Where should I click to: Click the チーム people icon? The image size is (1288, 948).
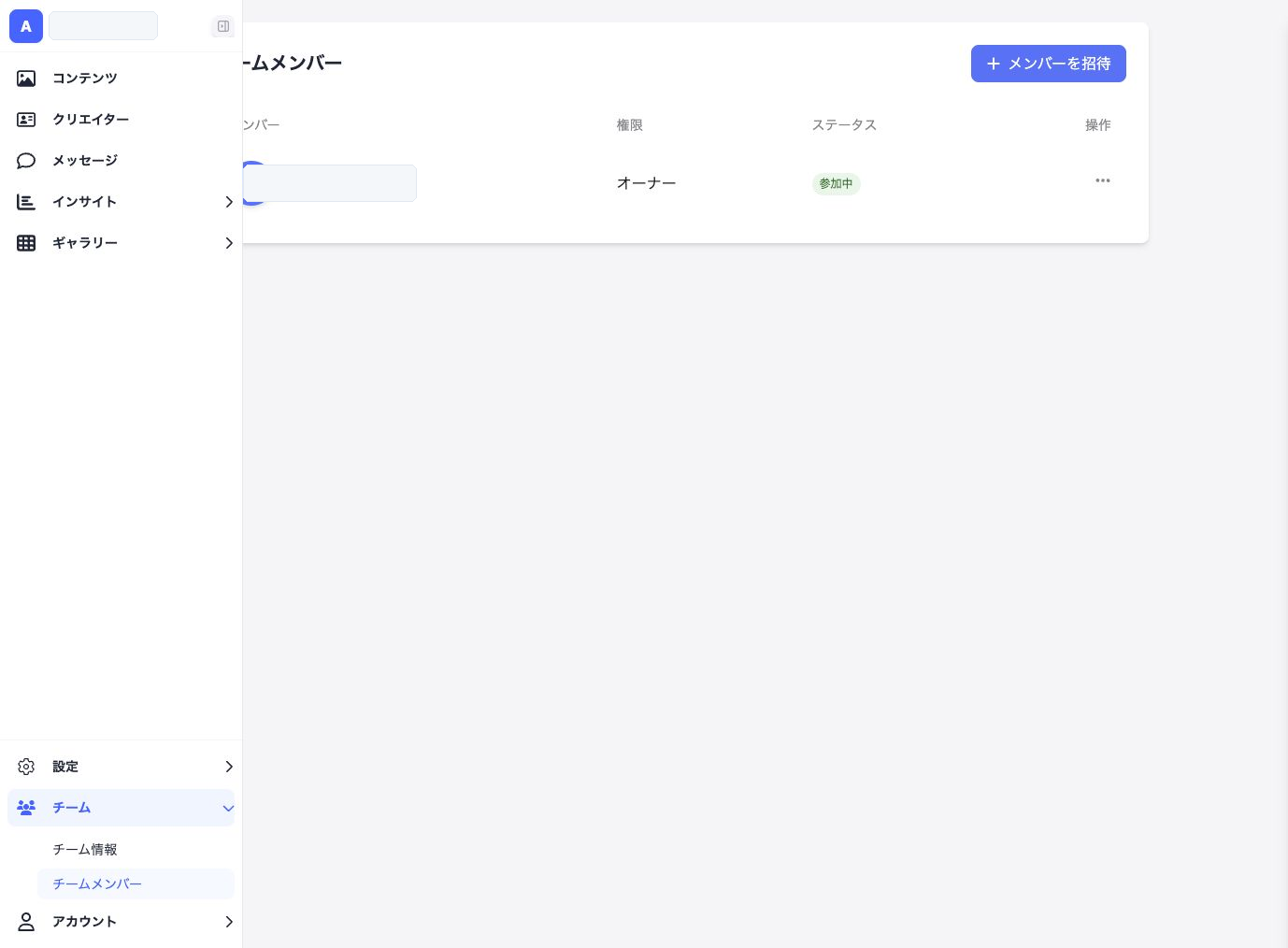click(26, 808)
